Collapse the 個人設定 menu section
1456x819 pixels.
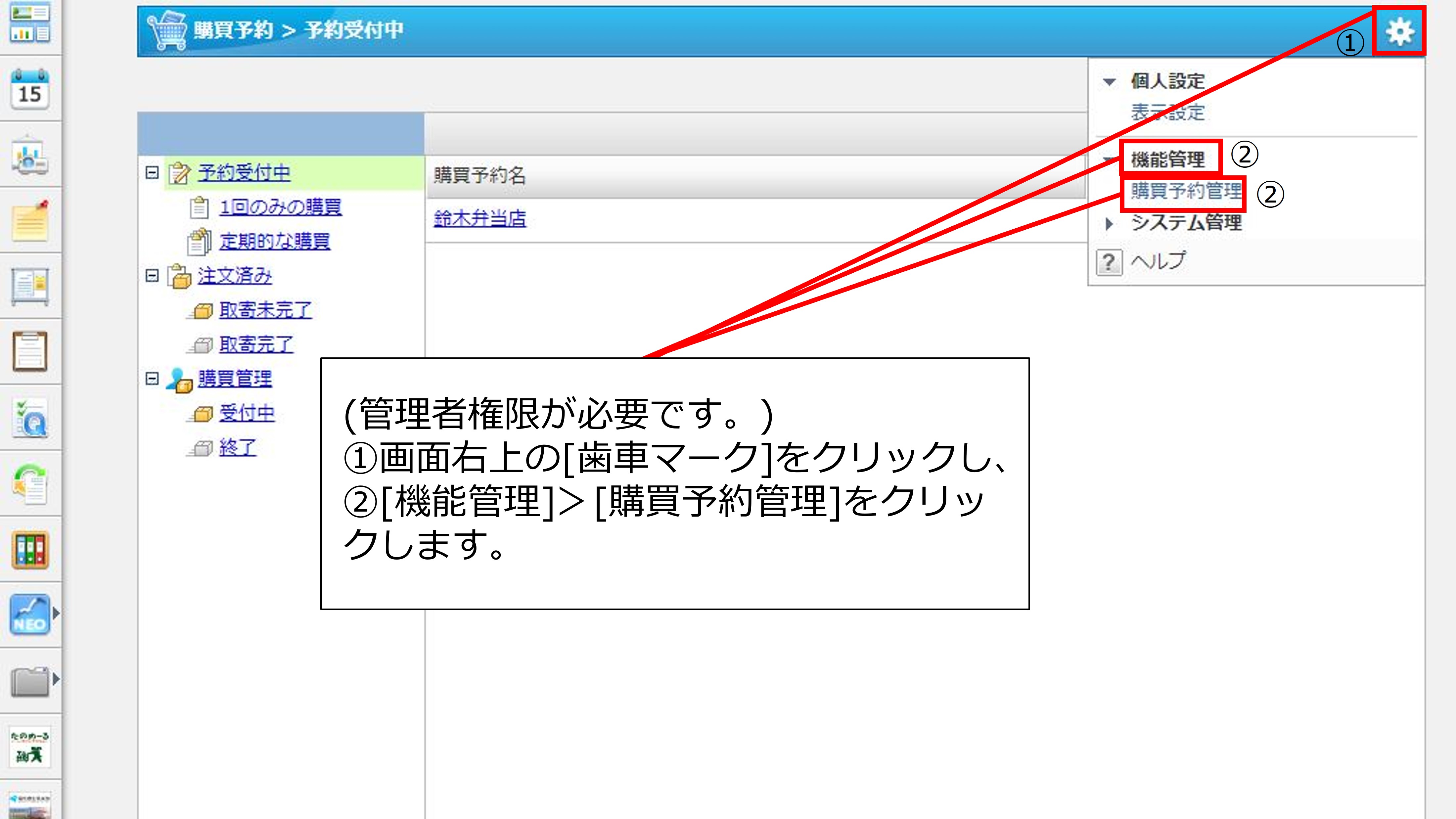click(1109, 82)
